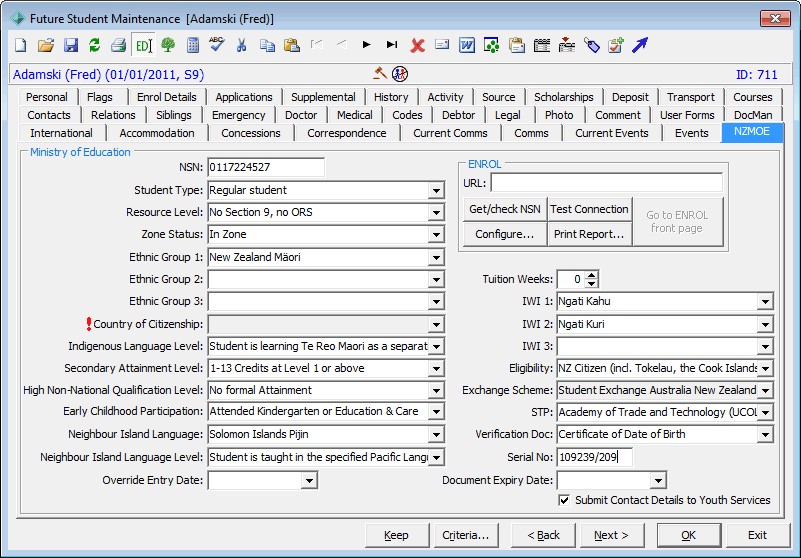This screenshot has height=558, width=801.
Task: Click the green Refresh arrows icon
Action: 95,45
